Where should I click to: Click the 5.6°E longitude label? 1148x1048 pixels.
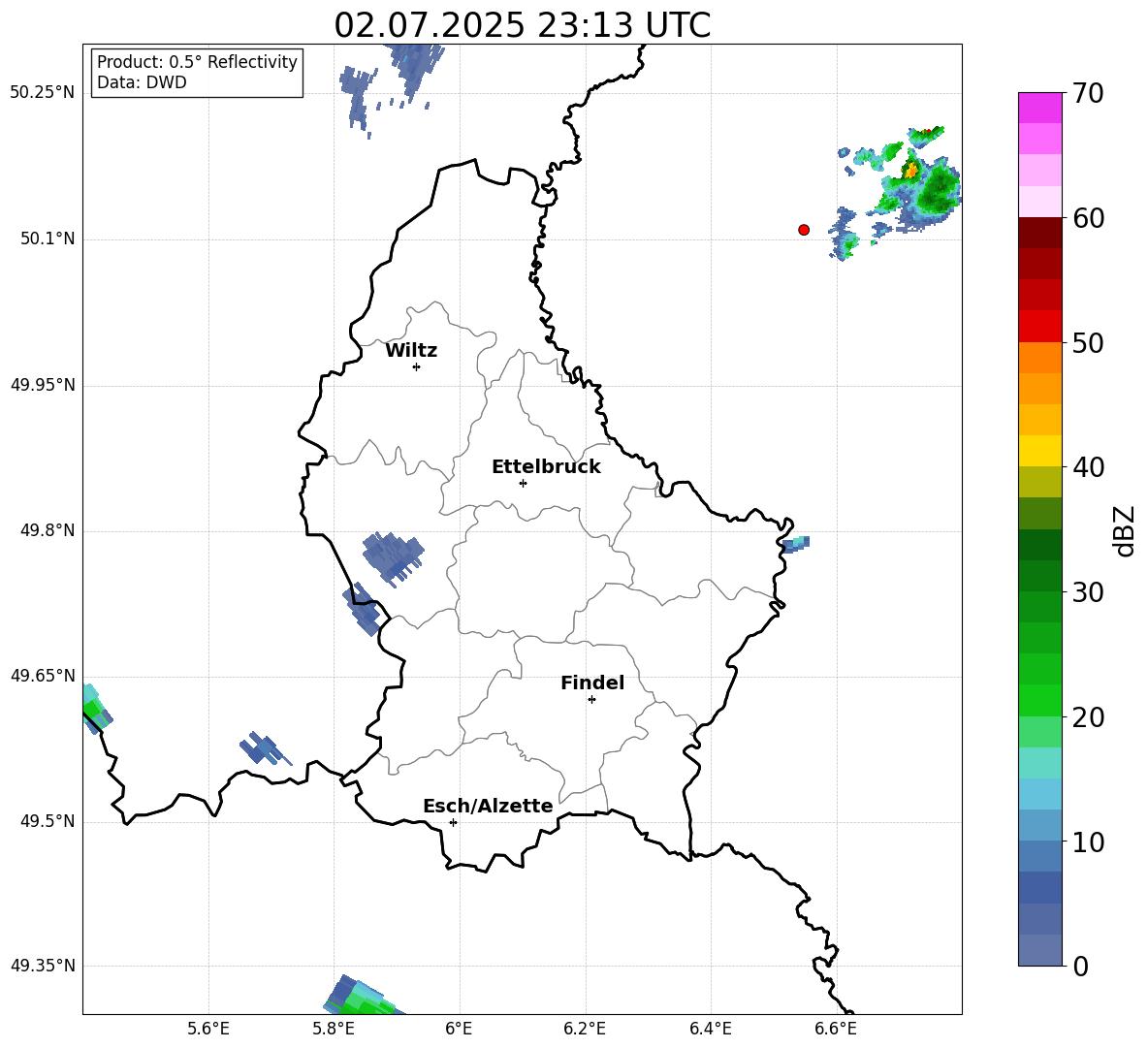(208, 1029)
